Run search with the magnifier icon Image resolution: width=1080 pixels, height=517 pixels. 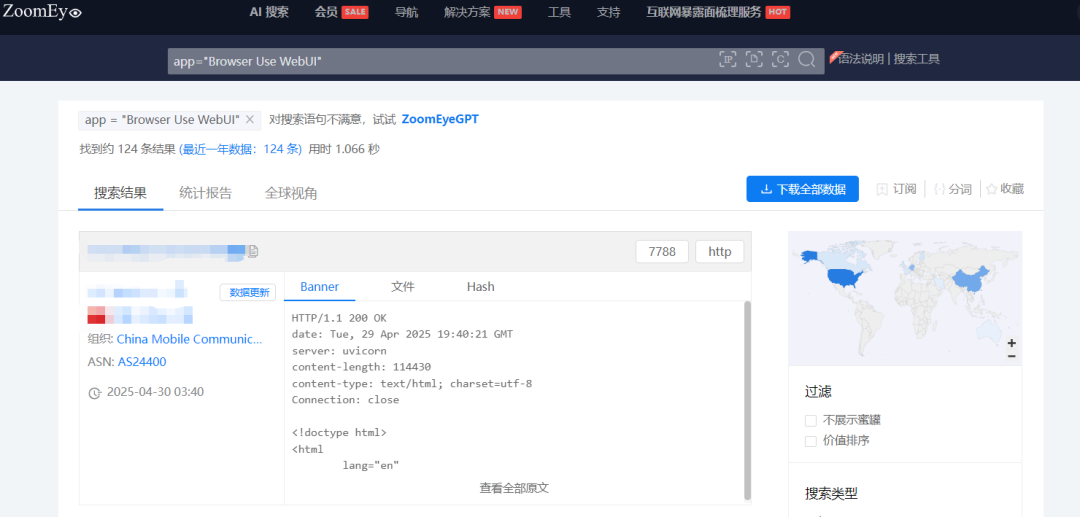tap(807, 59)
